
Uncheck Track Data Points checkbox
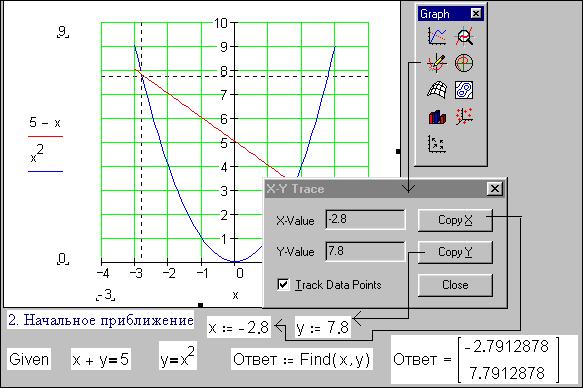(x=283, y=285)
